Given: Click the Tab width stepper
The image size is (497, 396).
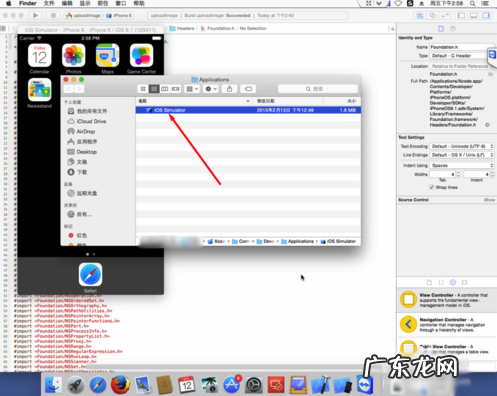Looking at the screenshot, I should [x=458, y=174].
